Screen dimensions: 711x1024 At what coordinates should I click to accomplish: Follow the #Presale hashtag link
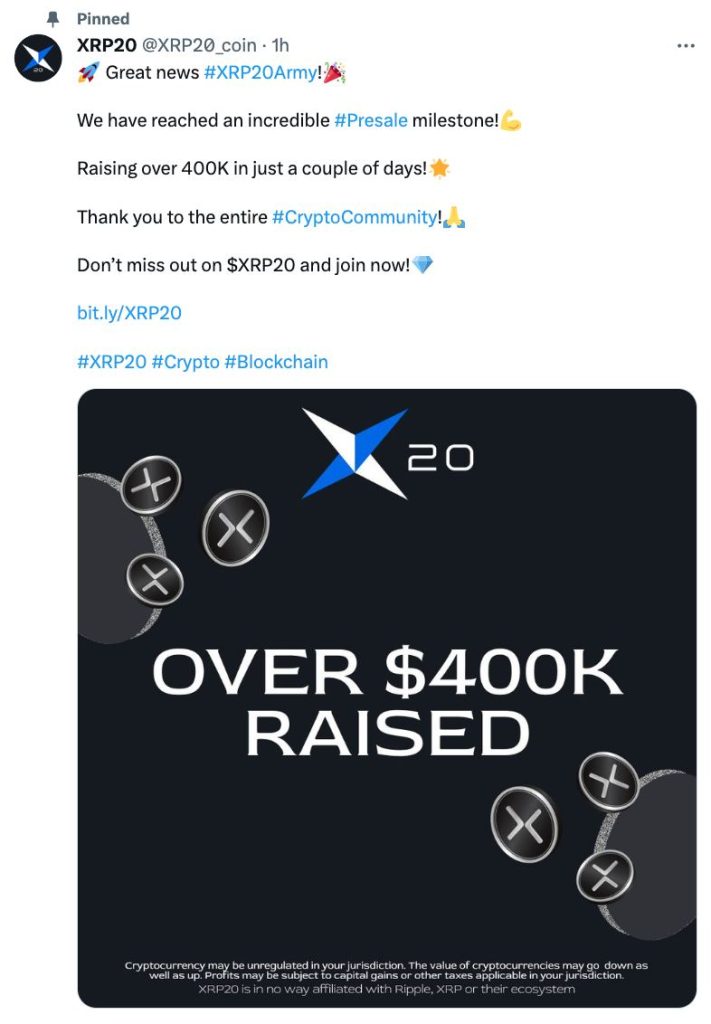click(371, 120)
